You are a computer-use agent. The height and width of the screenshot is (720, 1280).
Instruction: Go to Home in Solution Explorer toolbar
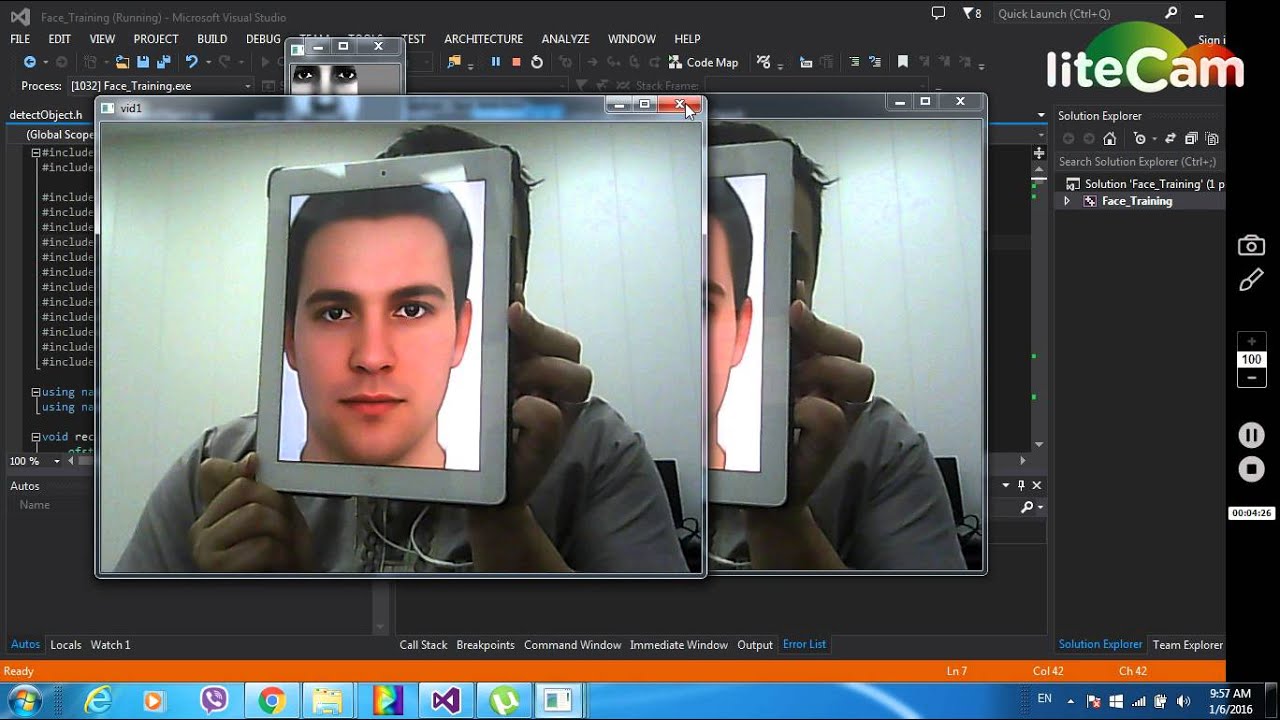(x=1109, y=139)
